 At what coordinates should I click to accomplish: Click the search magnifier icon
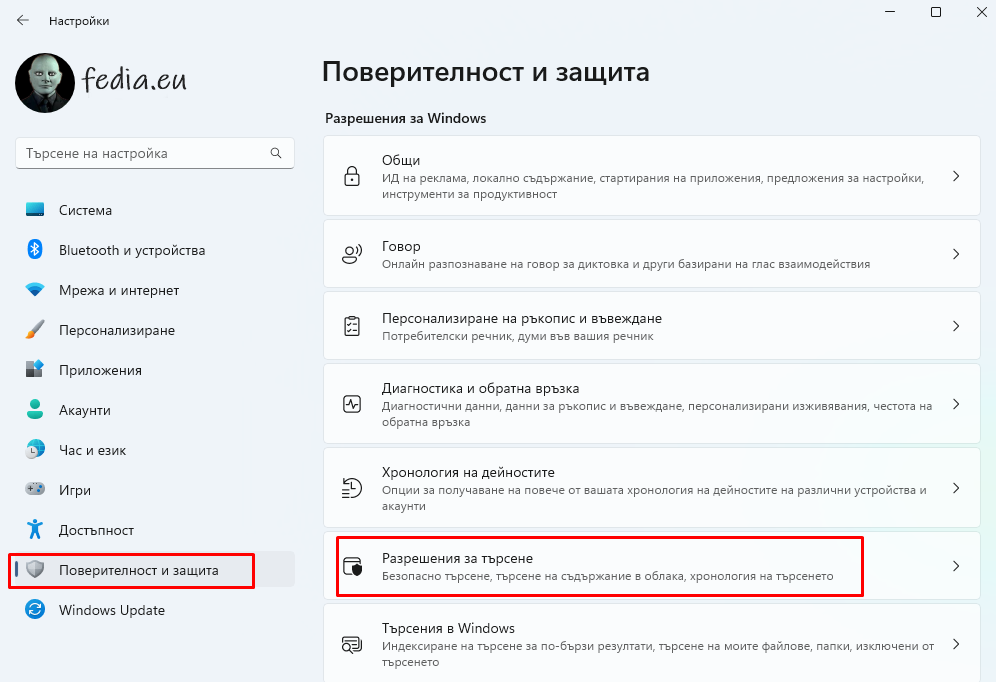point(276,153)
